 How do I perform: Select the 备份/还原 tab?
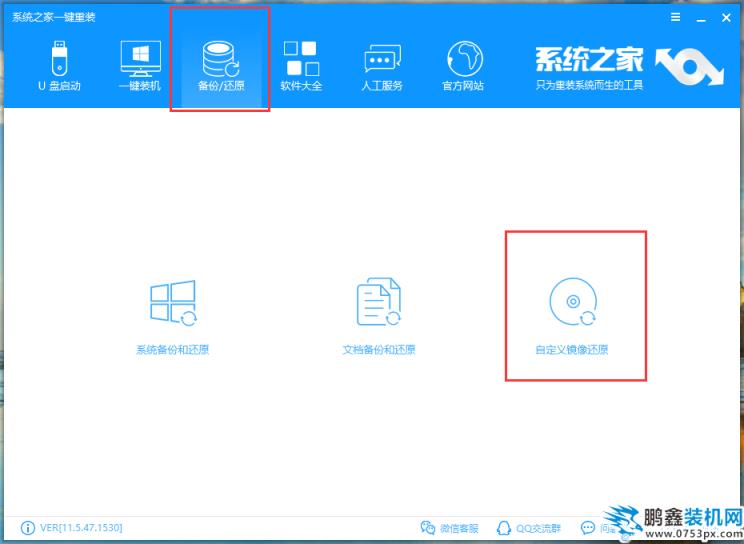(221, 66)
